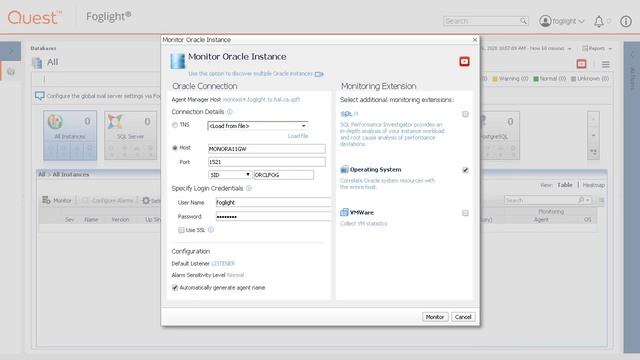640x360 pixels.
Task: Click the header search magnifier icon
Action: [524, 21]
